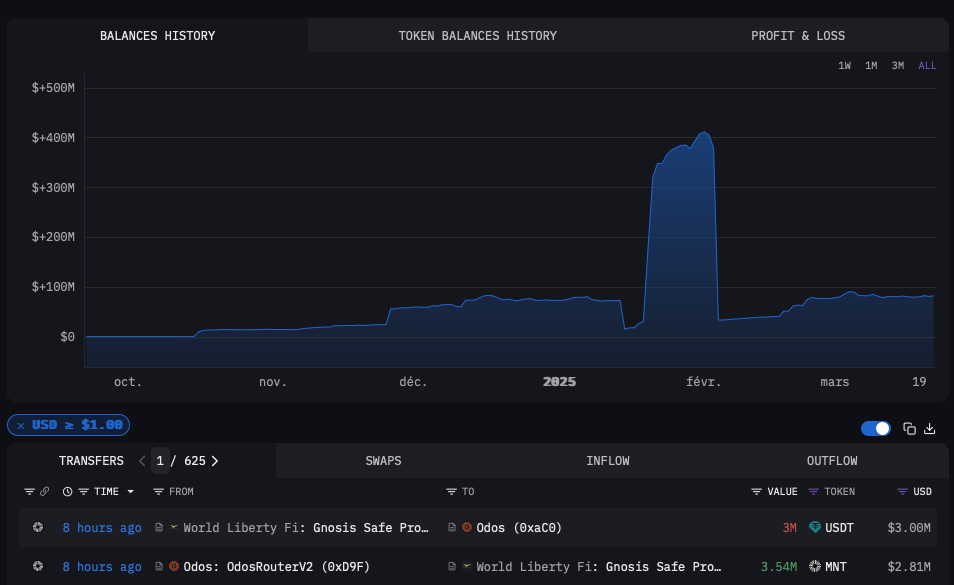Switch to the Balances History tab
The image size is (954, 585).
click(x=158, y=36)
